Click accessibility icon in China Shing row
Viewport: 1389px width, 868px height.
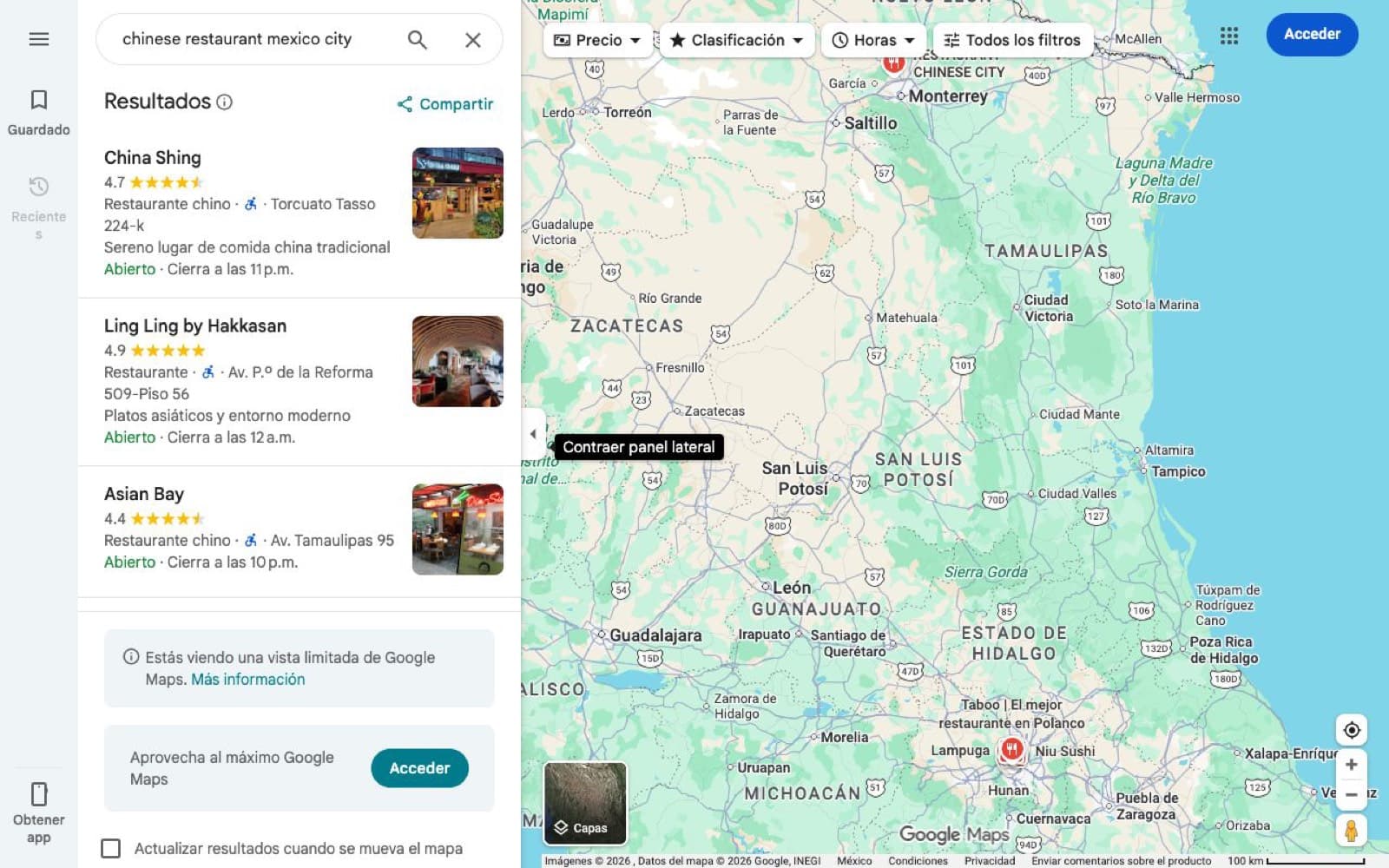click(x=251, y=204)
